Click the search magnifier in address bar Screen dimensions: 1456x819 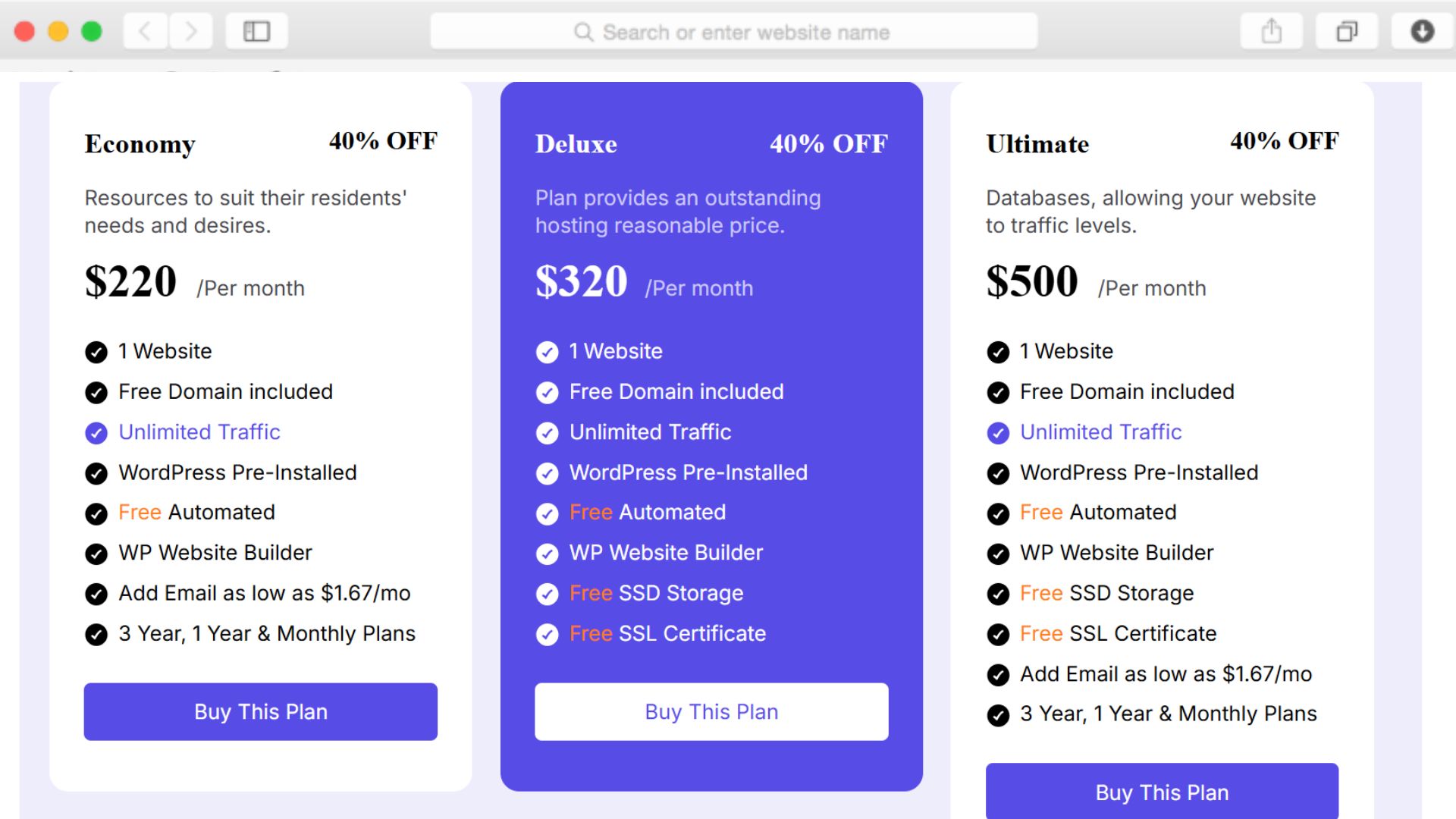[583, 33]
